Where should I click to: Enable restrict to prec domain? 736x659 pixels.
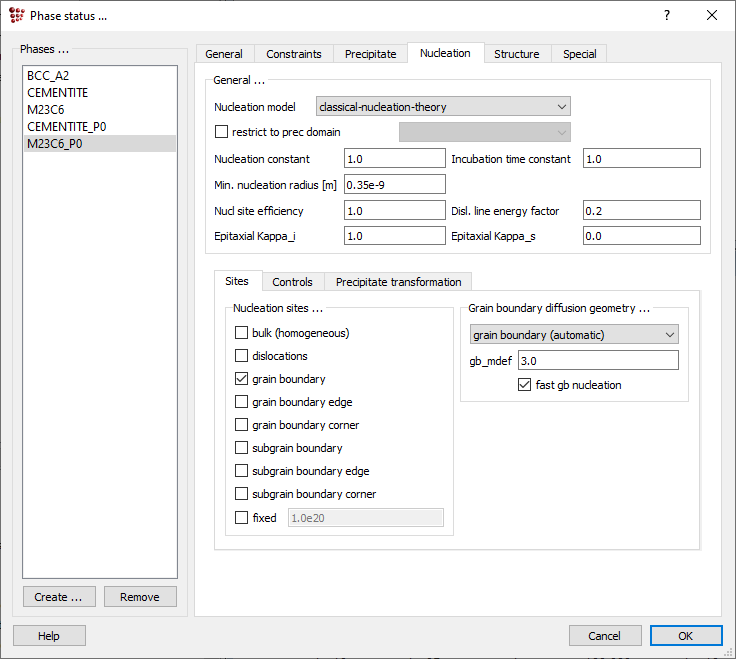222,132
